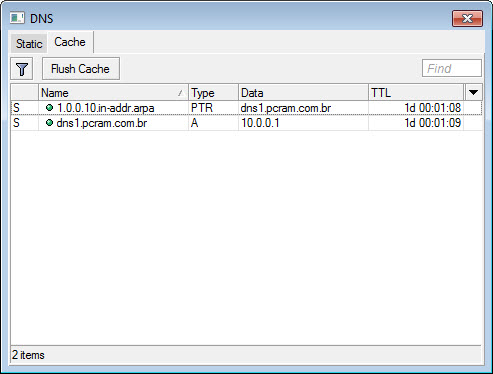The width and height of the screenshot is (493, 374).
Task: Open the filter funnel icon
Action: (x=22, y=69)
